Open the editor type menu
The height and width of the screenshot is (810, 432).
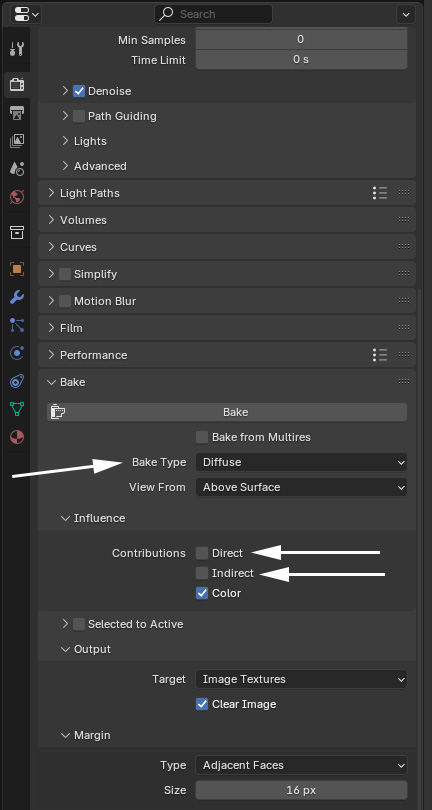coord(25,14)
